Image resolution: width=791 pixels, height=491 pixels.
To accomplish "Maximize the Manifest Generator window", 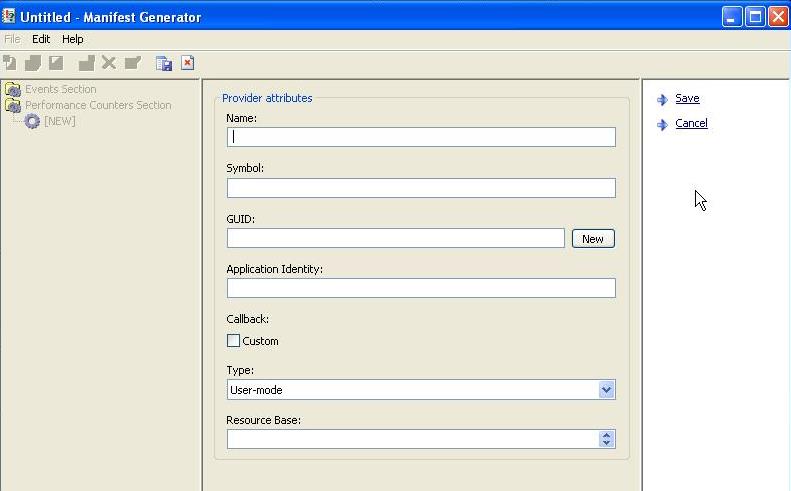I will coord(755,17).
